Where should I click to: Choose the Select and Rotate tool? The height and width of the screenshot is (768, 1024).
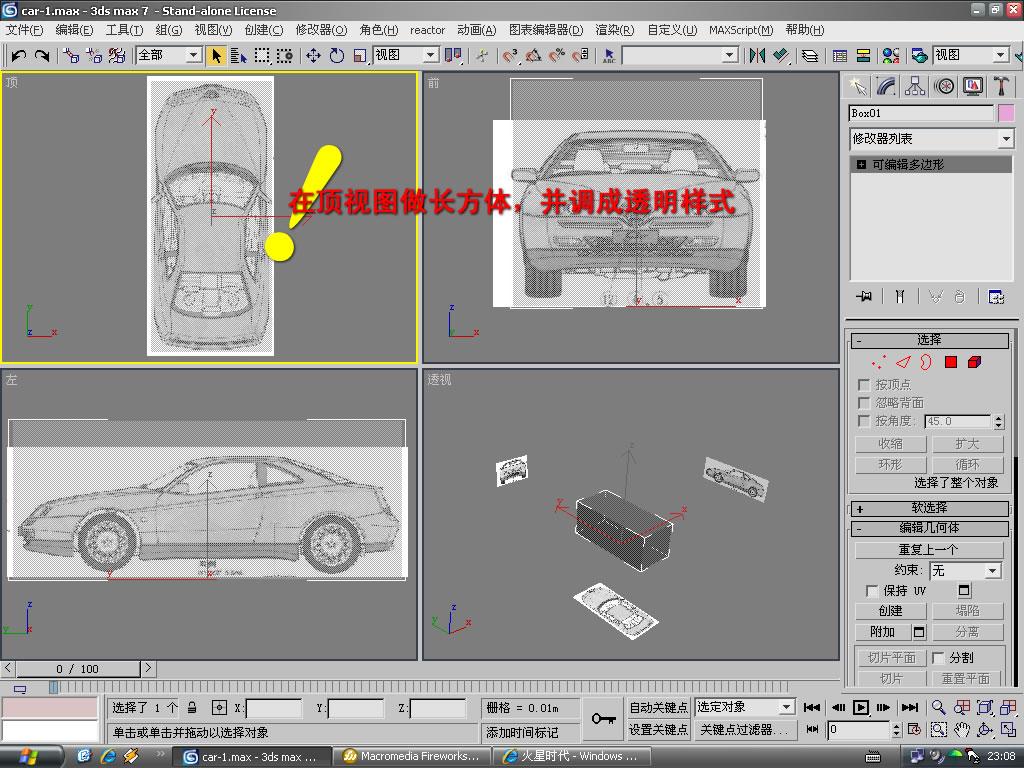pos(336,56)
